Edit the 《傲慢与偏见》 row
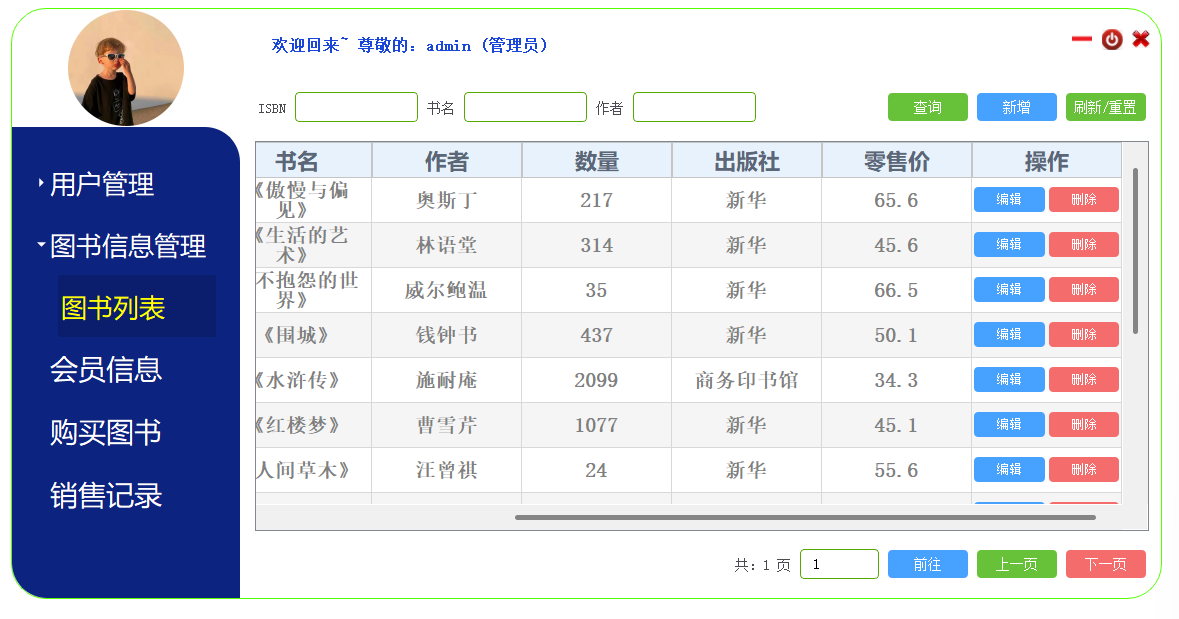The width and height of the screenshot is (1179, 619). [1009, 199]
